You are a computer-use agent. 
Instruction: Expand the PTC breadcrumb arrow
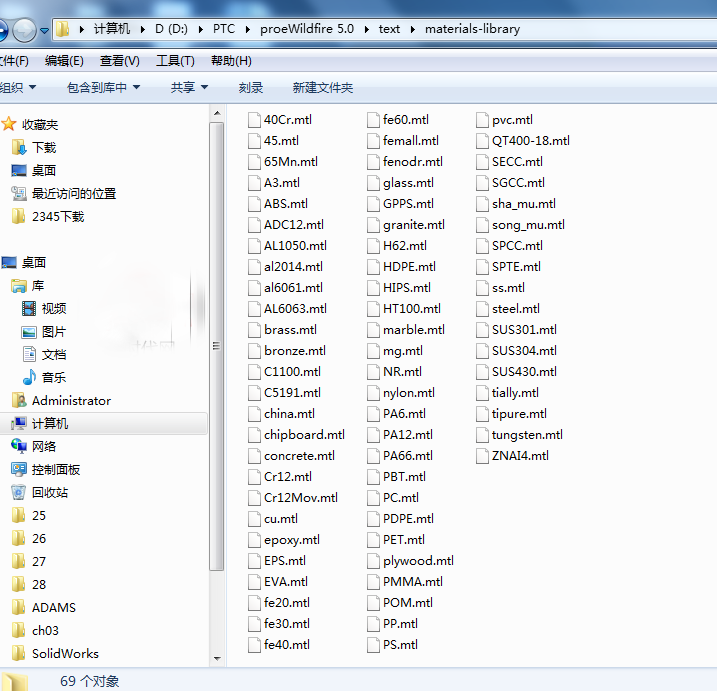click(247, 29)
